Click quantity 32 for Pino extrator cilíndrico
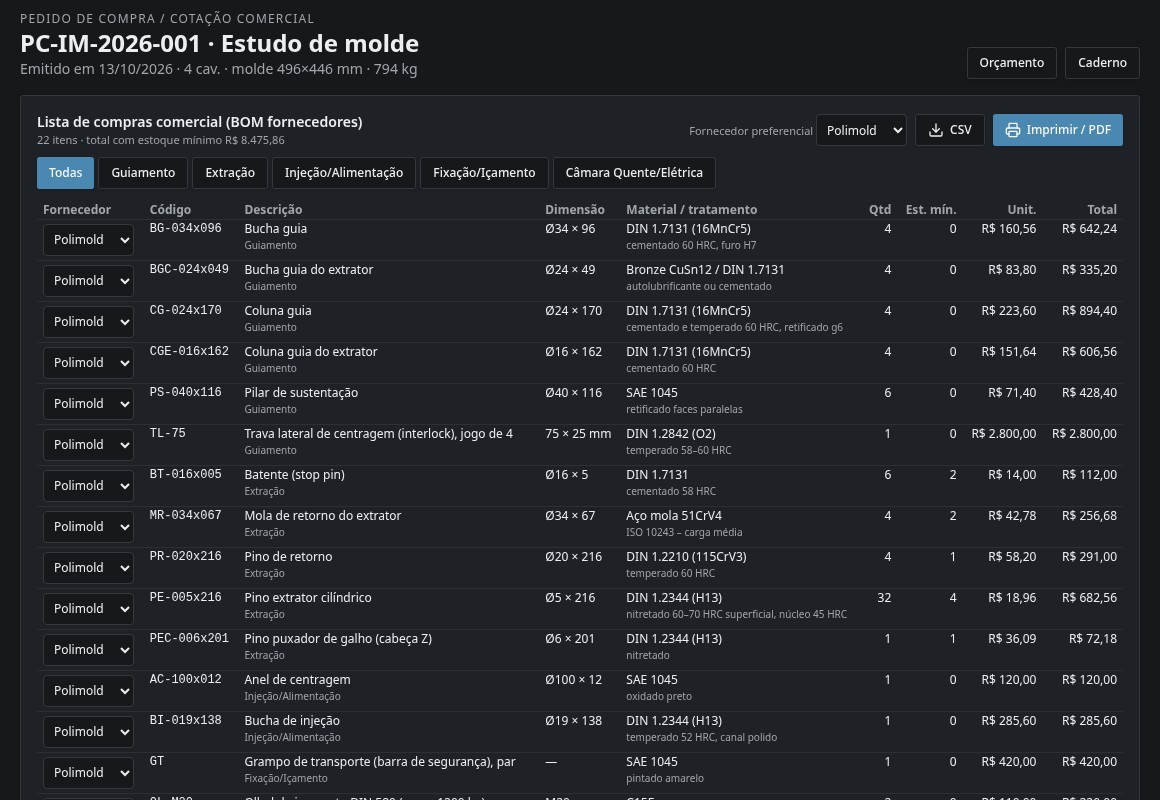 pos(884,597)
